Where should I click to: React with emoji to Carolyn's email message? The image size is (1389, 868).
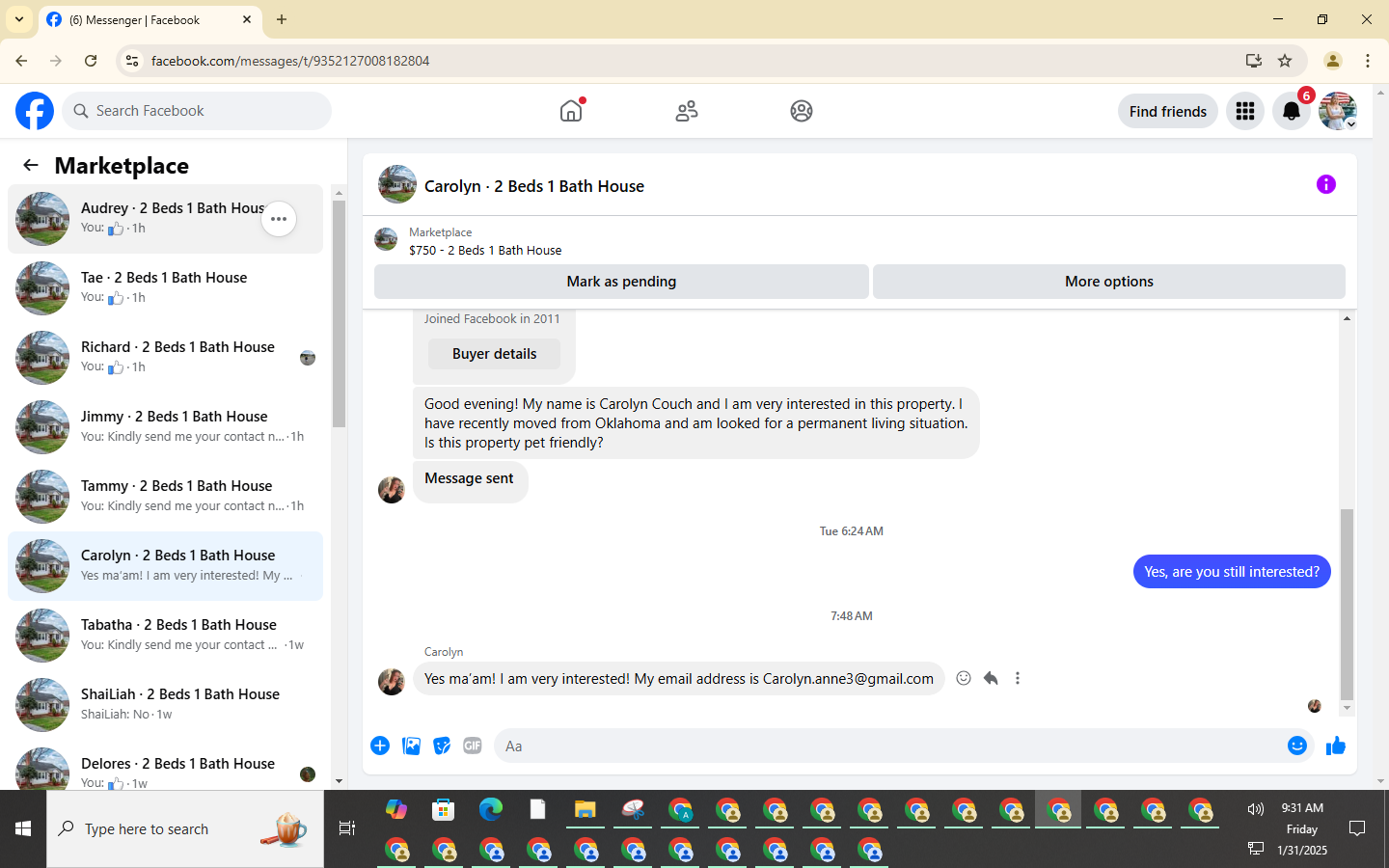(x=964, y=678)
